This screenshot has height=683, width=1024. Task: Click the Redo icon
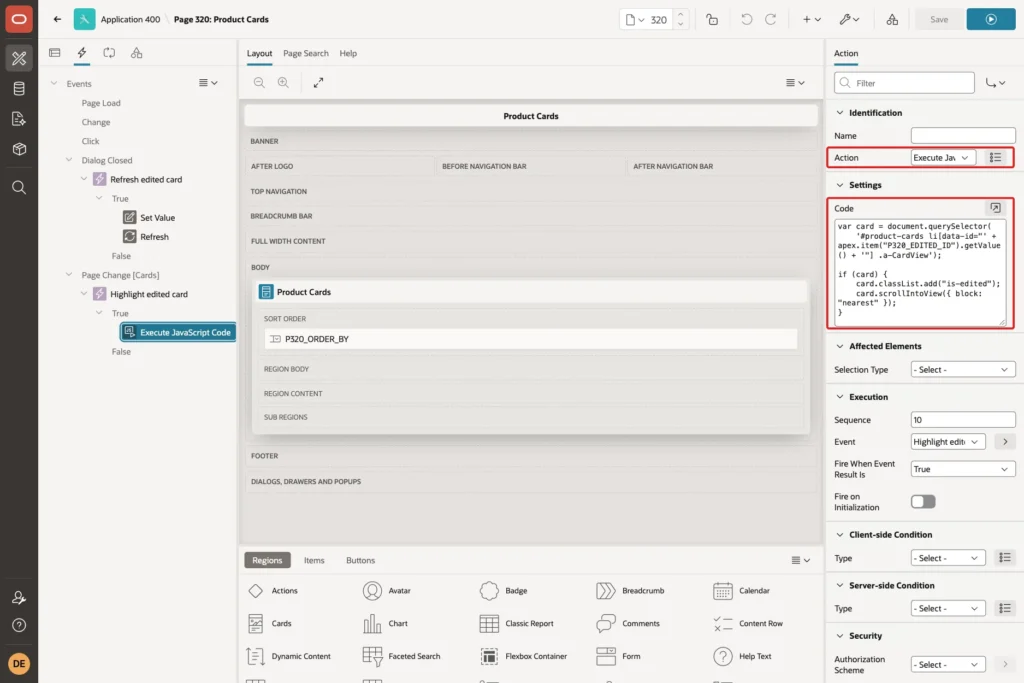[771, 20]
